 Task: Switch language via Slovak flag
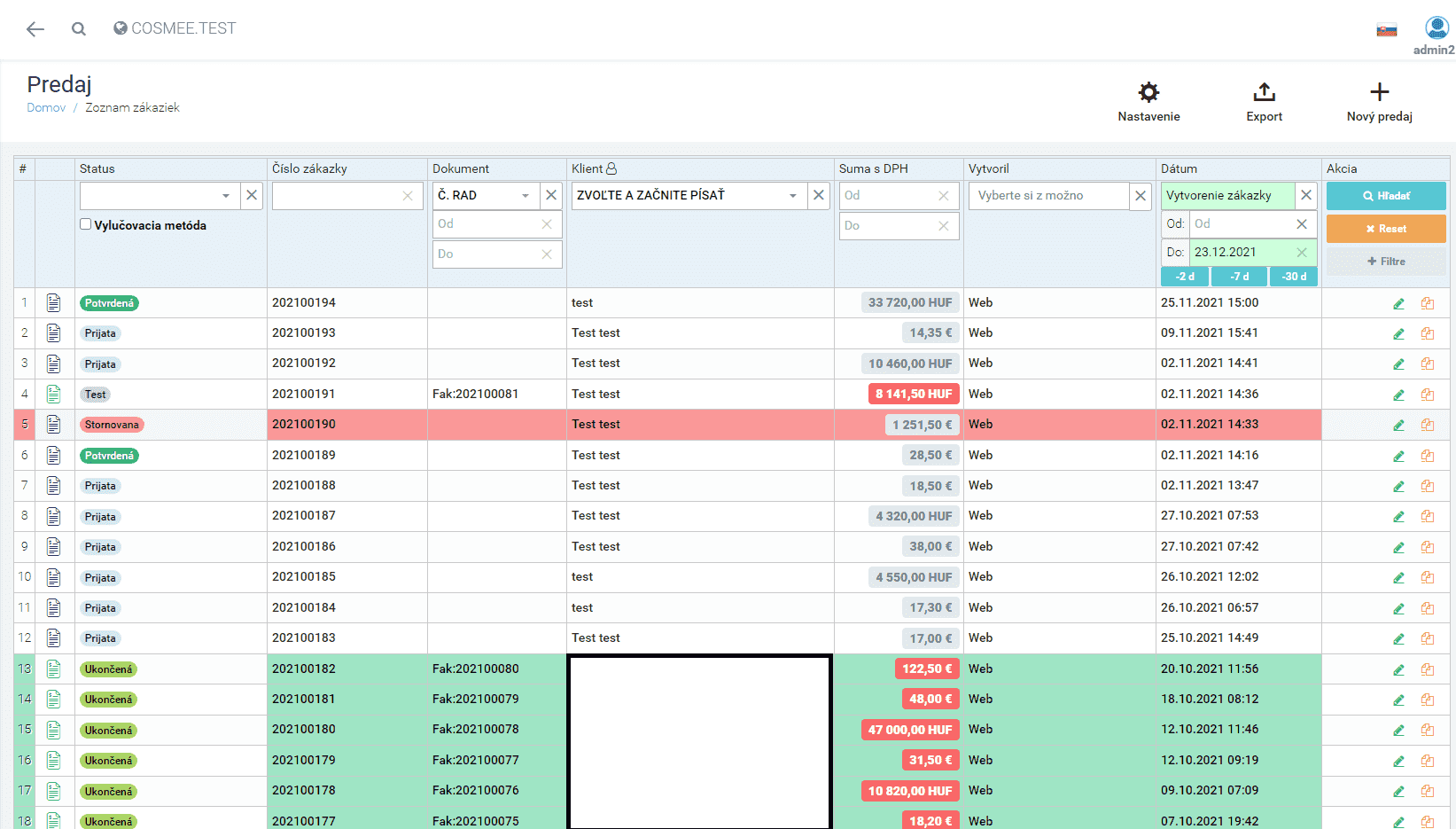[x=1386, y=30]
